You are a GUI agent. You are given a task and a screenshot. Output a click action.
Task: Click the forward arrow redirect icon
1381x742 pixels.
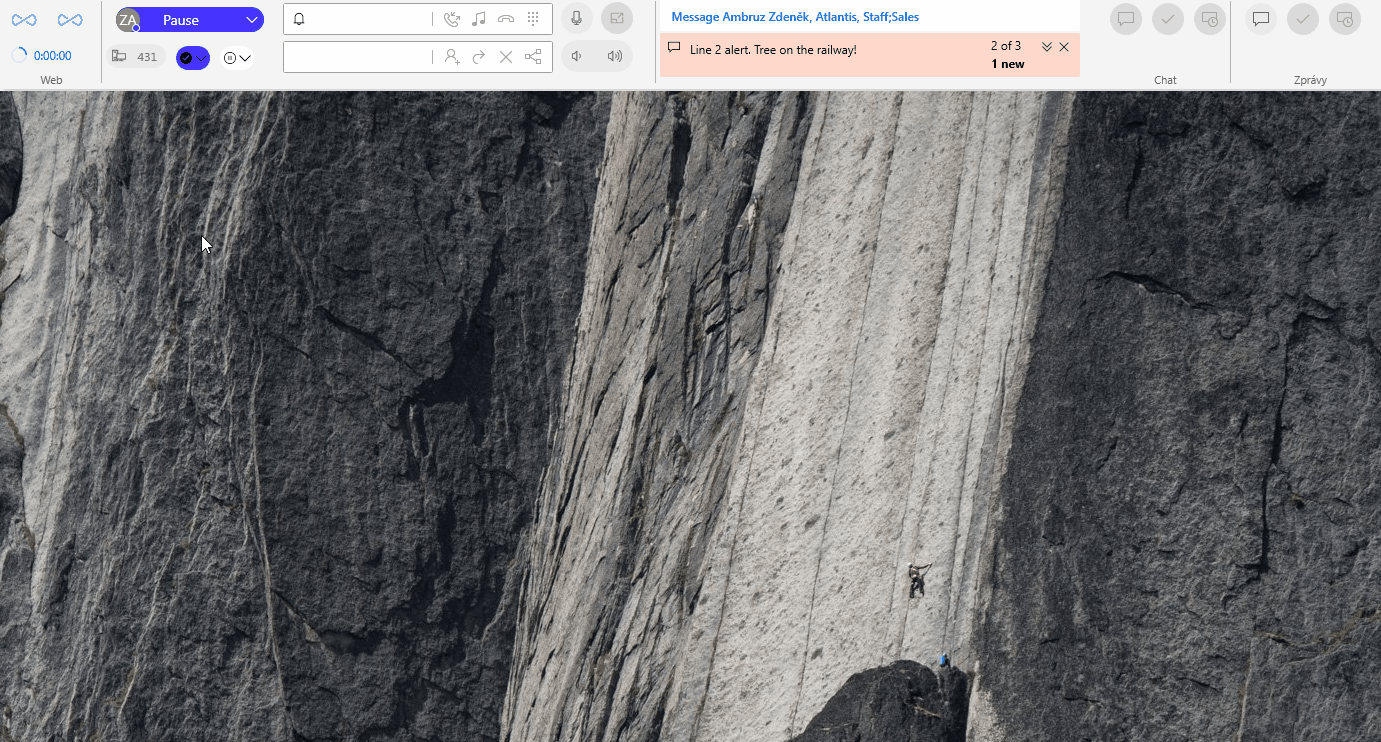pyautogui.click(x=479, y=57)
